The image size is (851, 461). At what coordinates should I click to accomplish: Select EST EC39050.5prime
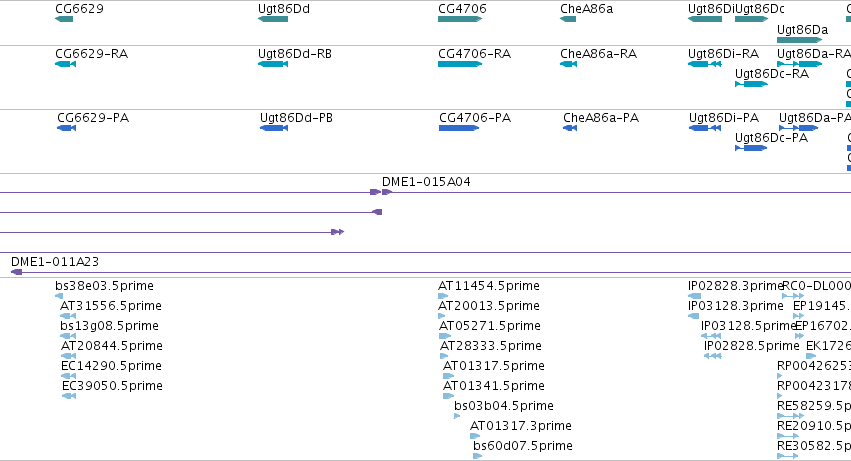click(112, 386)
